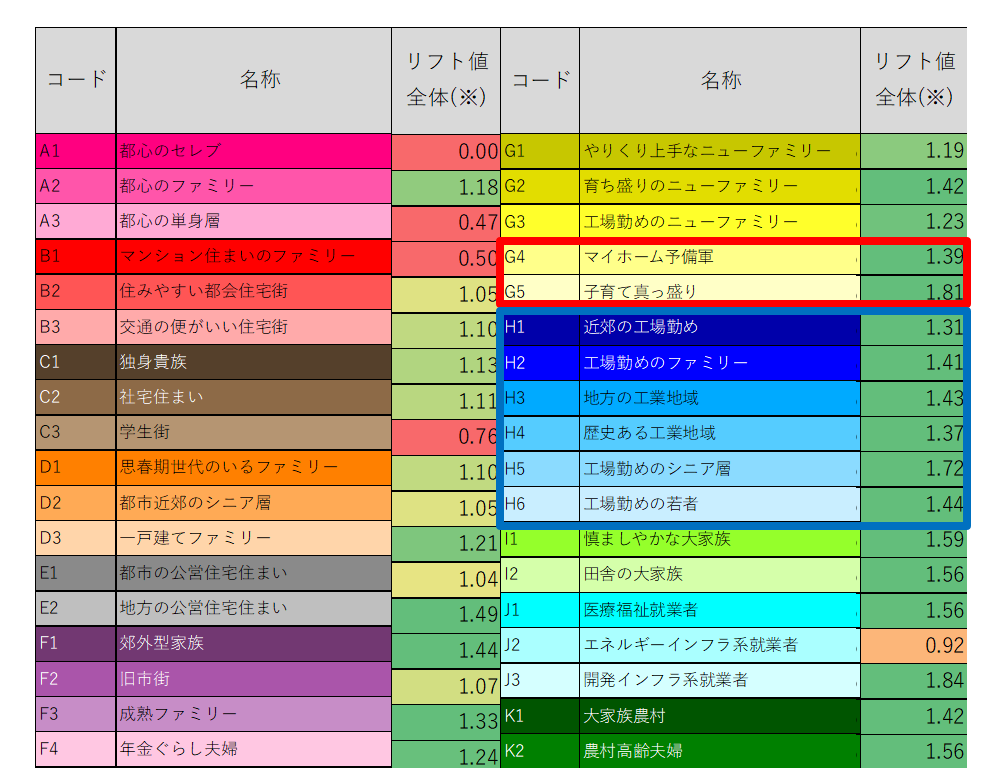Select the cell "住みやすい都会住宅街"

pos(253,292)
